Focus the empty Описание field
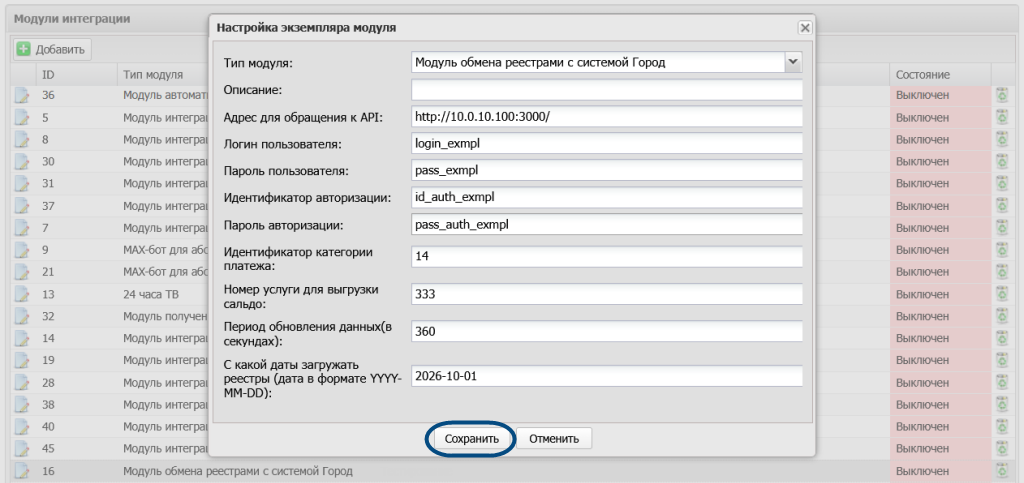1024x483 pixels. (x=607, y=89)
